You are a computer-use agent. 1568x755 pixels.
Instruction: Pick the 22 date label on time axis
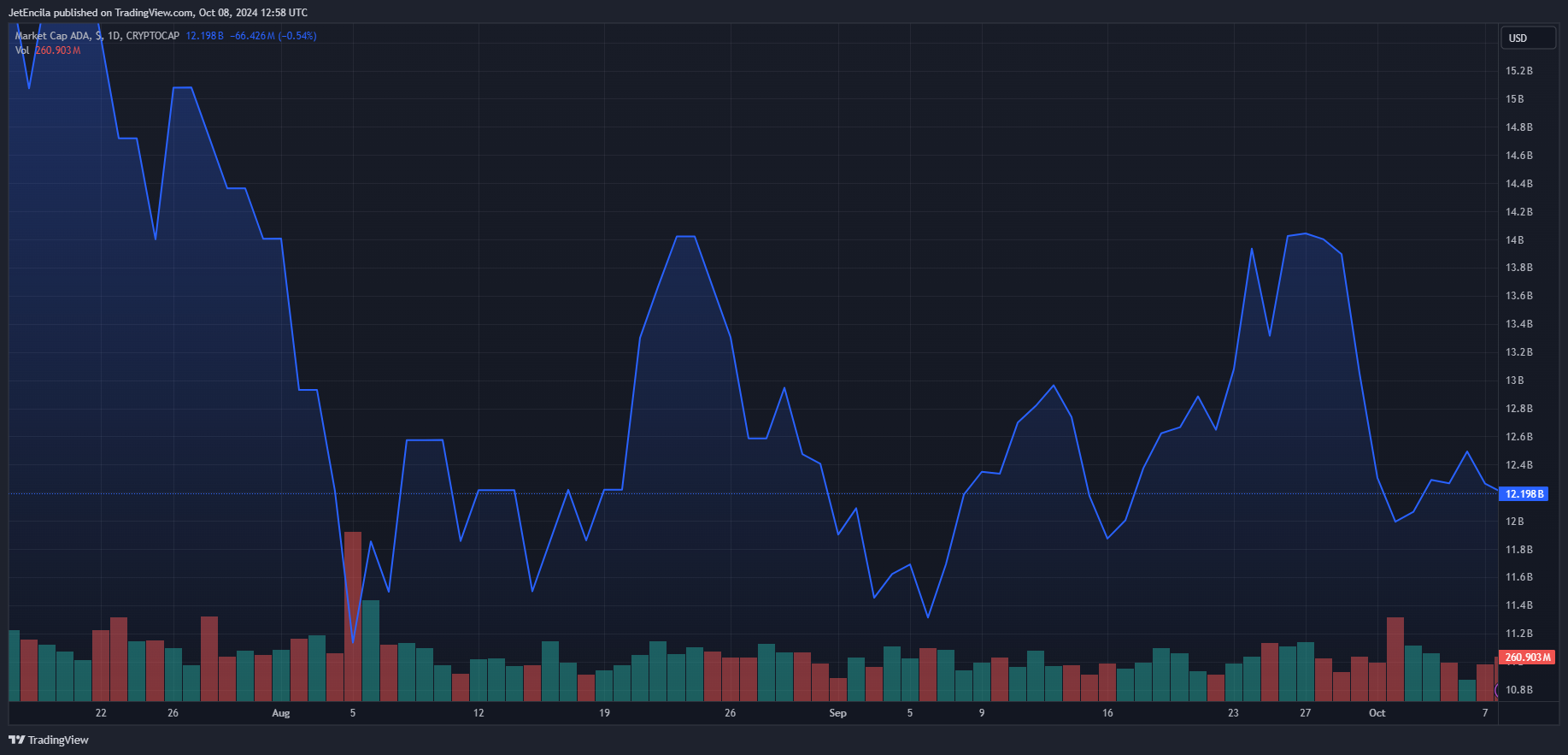coord(101,713)
